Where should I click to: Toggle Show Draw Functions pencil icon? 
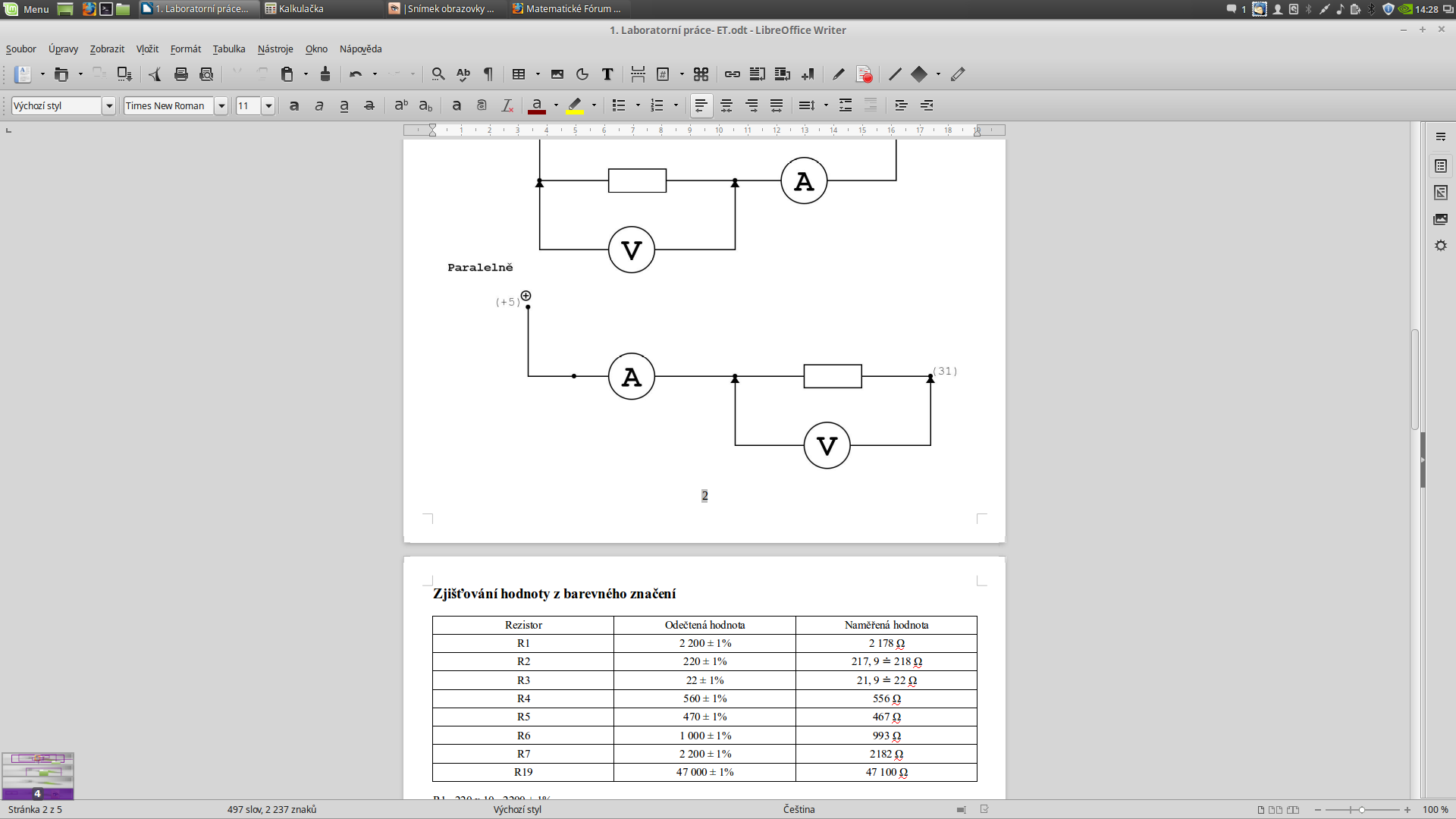(958, 74)
